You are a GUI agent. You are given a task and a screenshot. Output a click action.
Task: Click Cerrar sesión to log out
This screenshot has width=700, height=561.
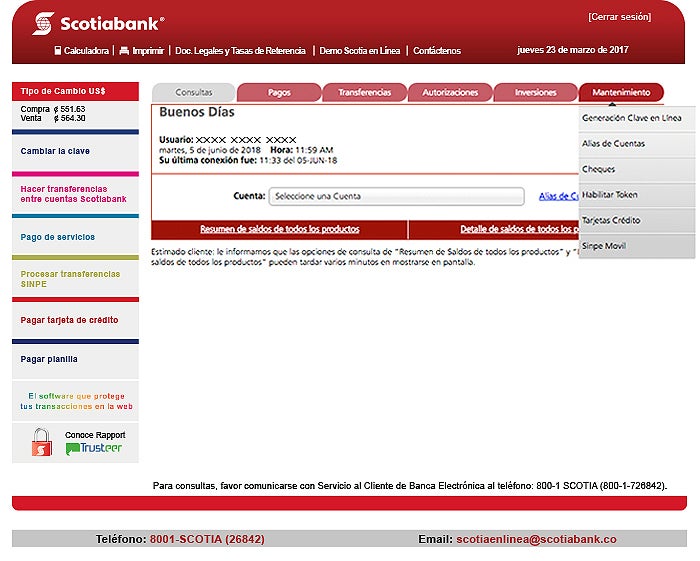pyautogui.click(x=619, y=17)
